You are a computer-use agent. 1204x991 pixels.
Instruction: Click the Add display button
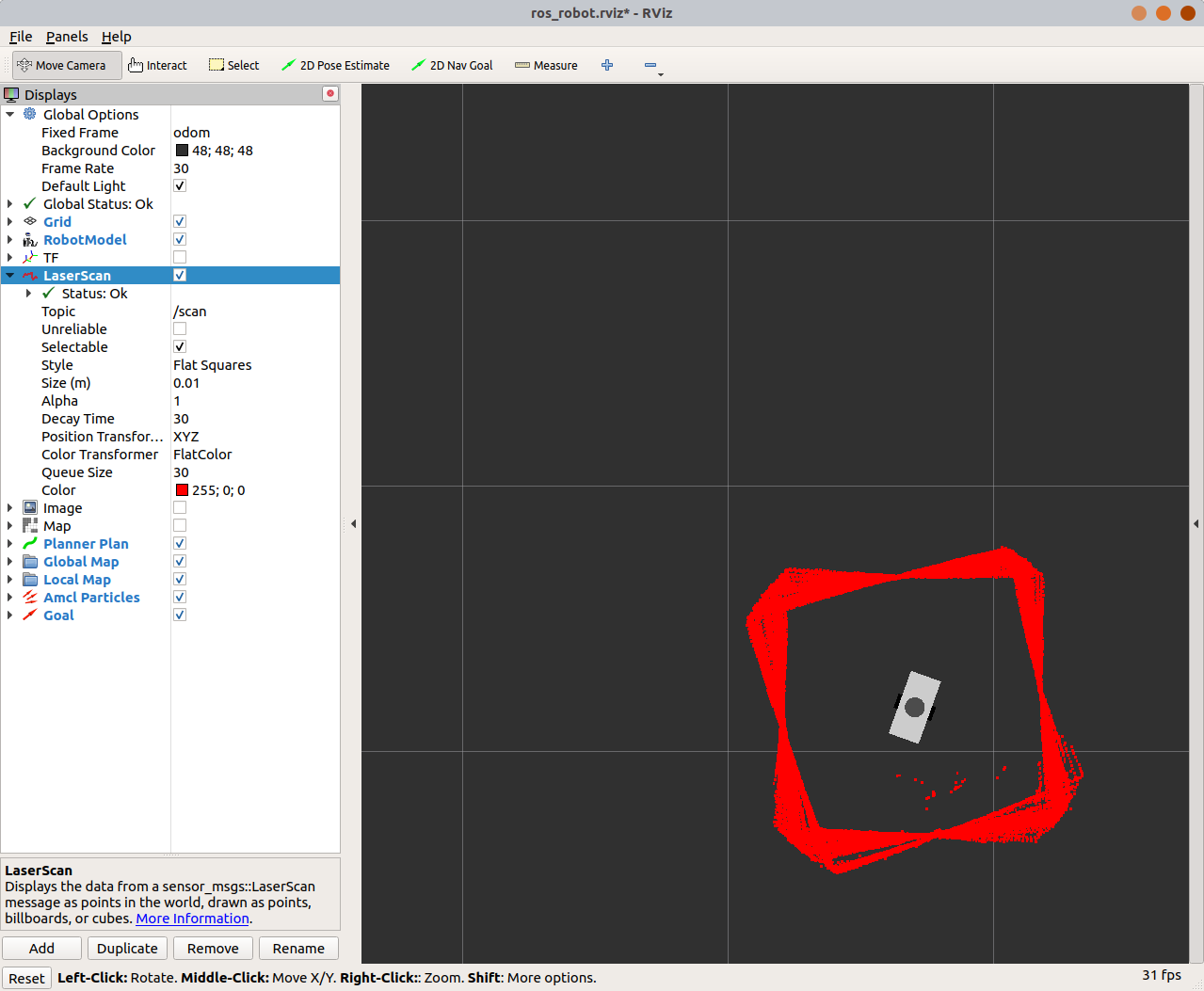[41, 948]
